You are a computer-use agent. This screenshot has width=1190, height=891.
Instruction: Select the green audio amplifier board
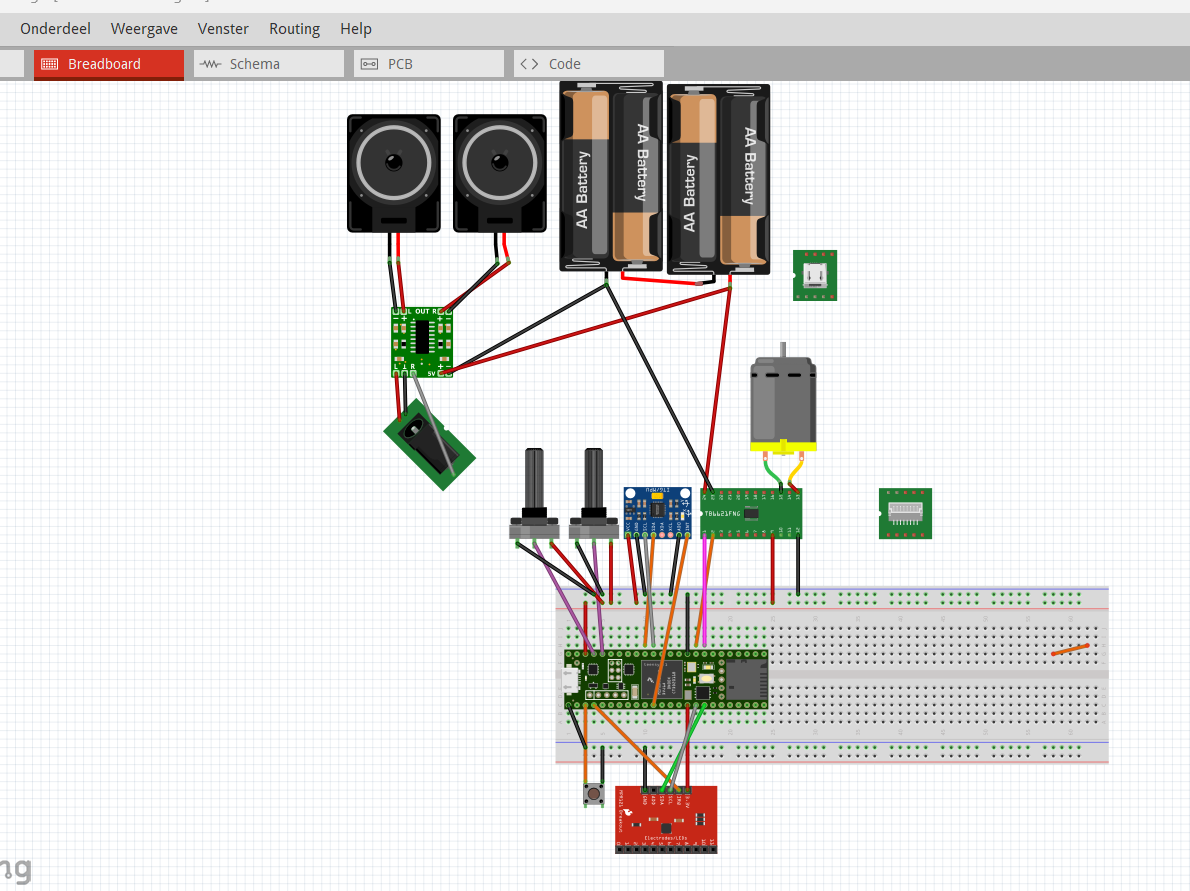point(422,342)
